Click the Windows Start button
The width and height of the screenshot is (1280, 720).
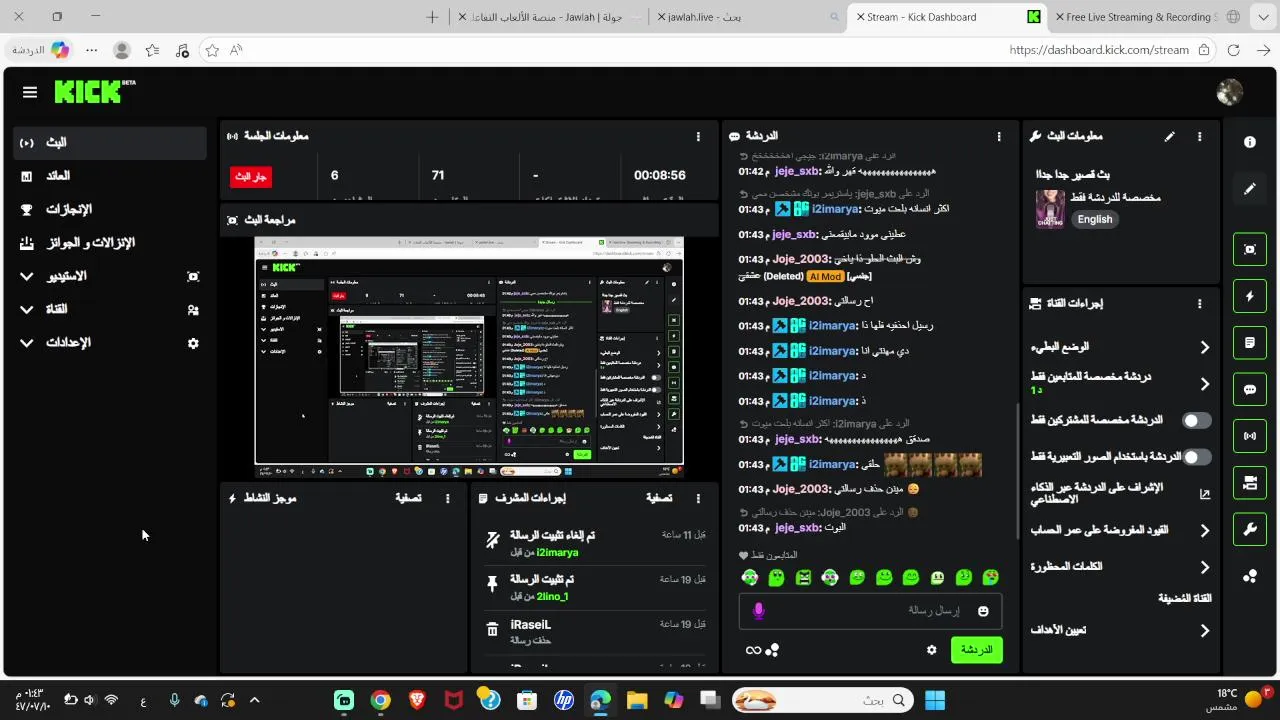click(934, 700)
